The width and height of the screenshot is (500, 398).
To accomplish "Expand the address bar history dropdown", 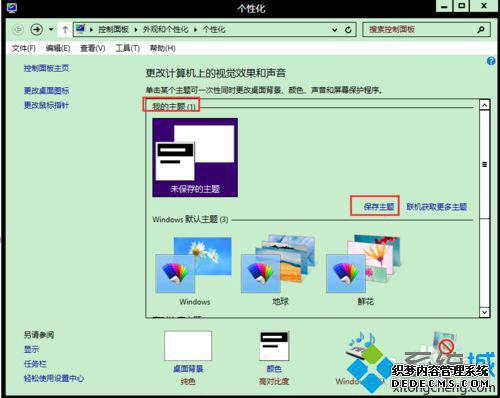I will tap(334, 30).
